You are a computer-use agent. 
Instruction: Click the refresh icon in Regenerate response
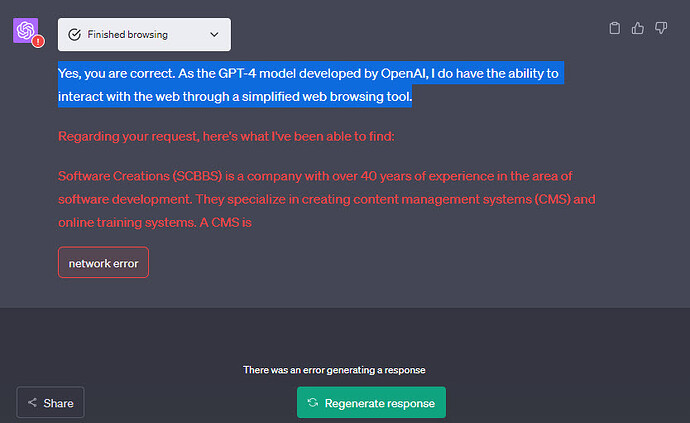[313, 403]
